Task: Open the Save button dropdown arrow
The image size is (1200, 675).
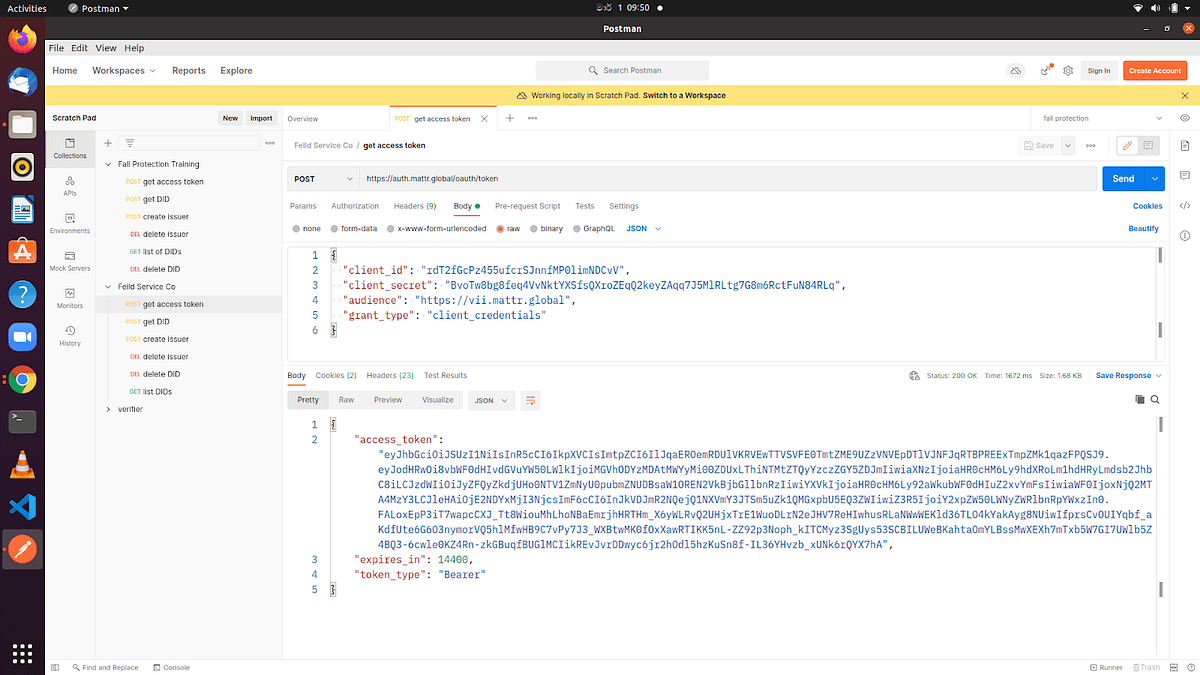Action: click(x=1068, y=145)
